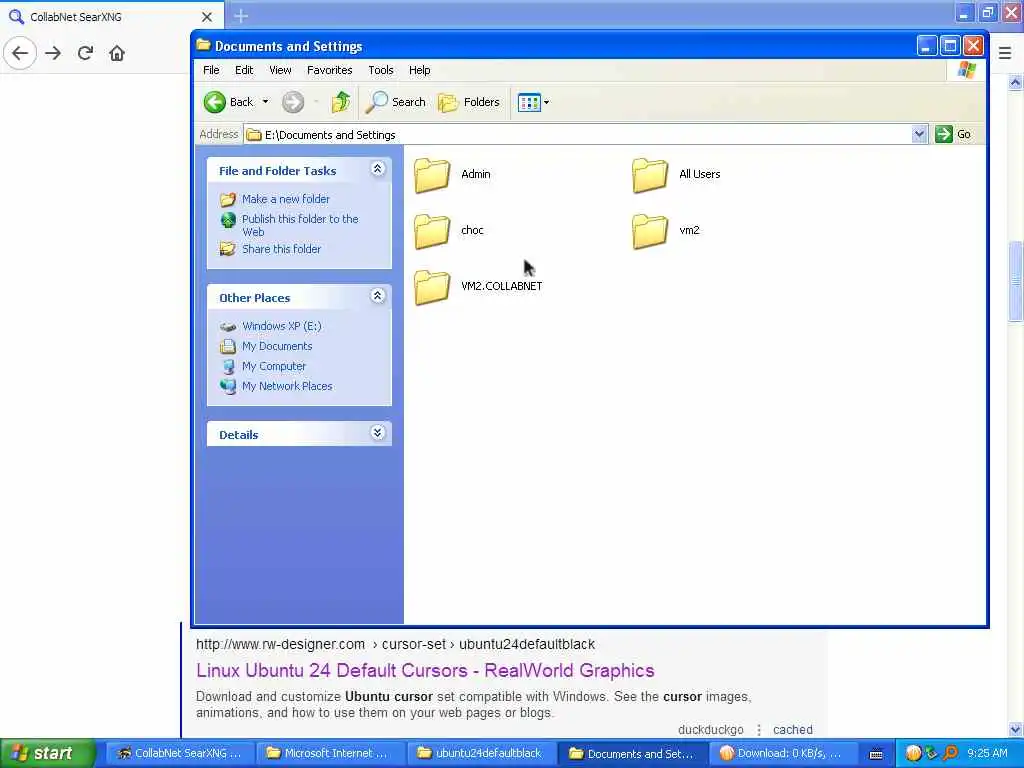
Task: Click the keyboard icon in taskbar
Action: tap(876, 754)
